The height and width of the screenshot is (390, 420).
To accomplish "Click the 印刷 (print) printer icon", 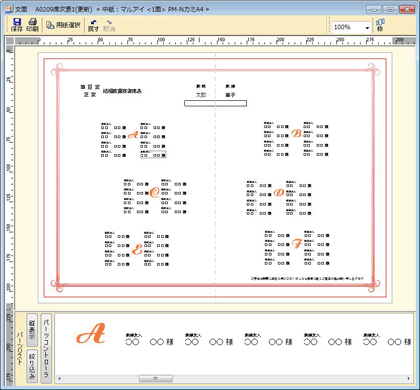I will point(32,25).
